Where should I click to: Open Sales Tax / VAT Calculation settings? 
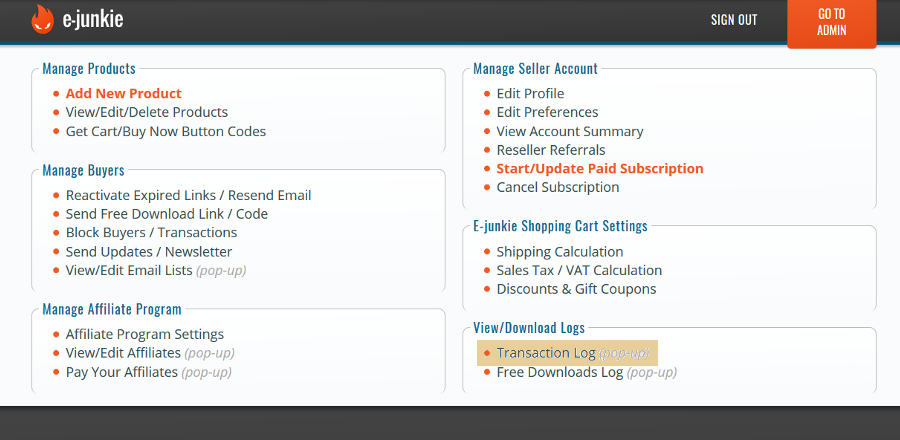579,270
